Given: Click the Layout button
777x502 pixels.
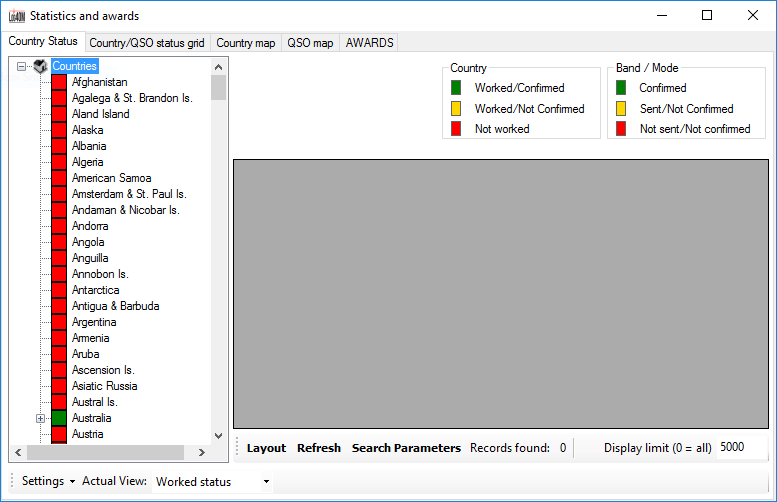Looking at the screenshot, I should [x=266, y=448].
